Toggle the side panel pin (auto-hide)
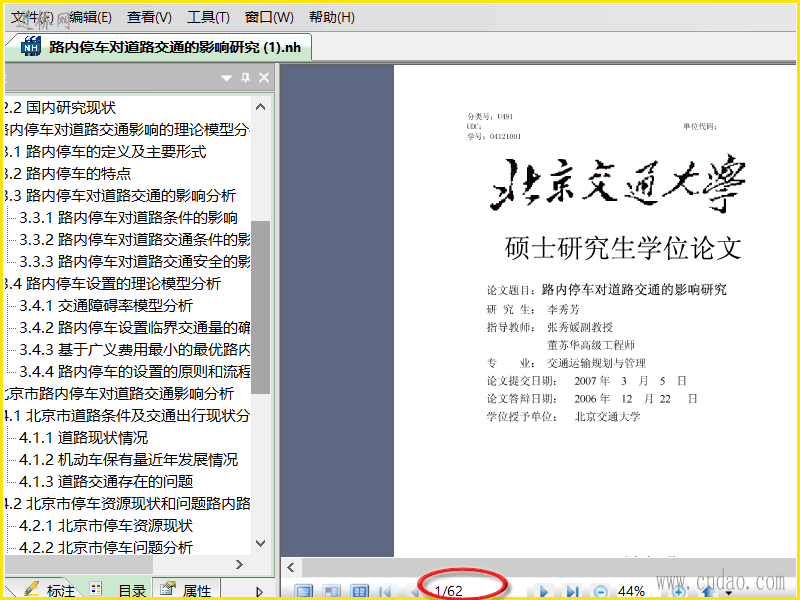Image resolution: width=800 pixels, height=600 pixels. tap(245, 78)
